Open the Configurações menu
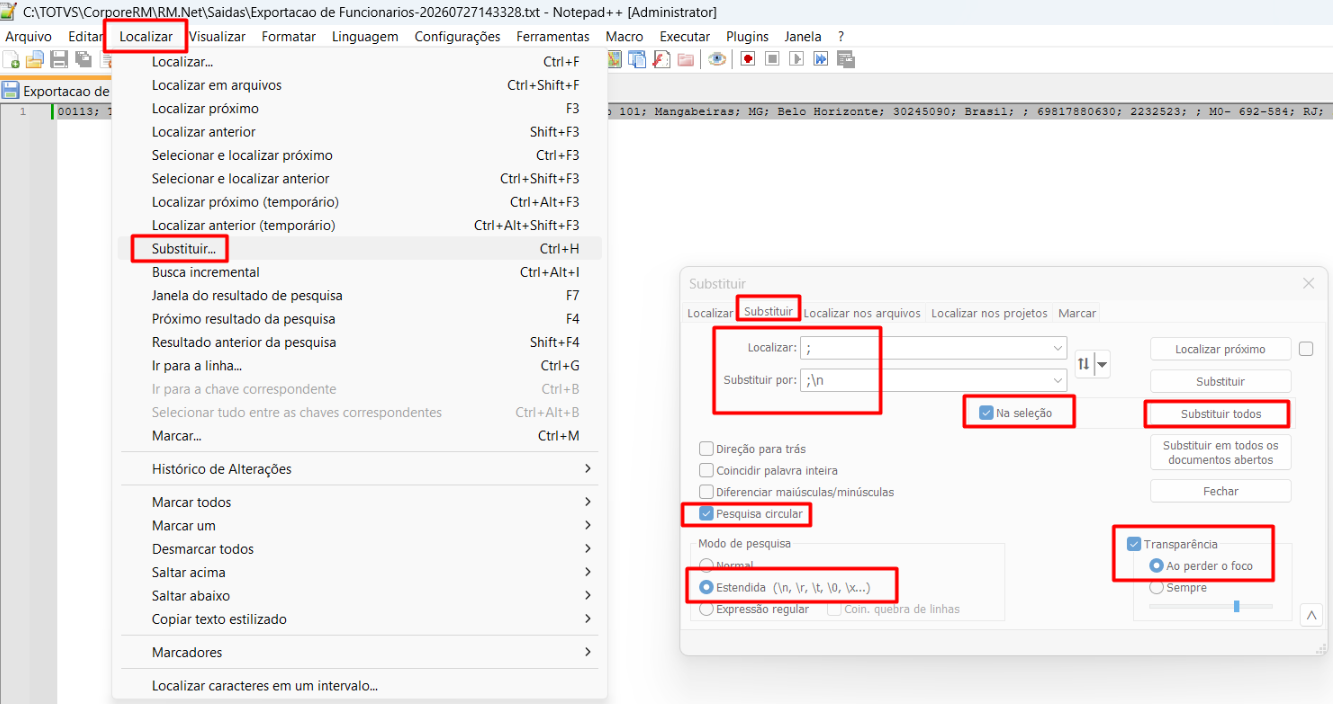Viewport: 1333px width, 704px height. point(457,36)
